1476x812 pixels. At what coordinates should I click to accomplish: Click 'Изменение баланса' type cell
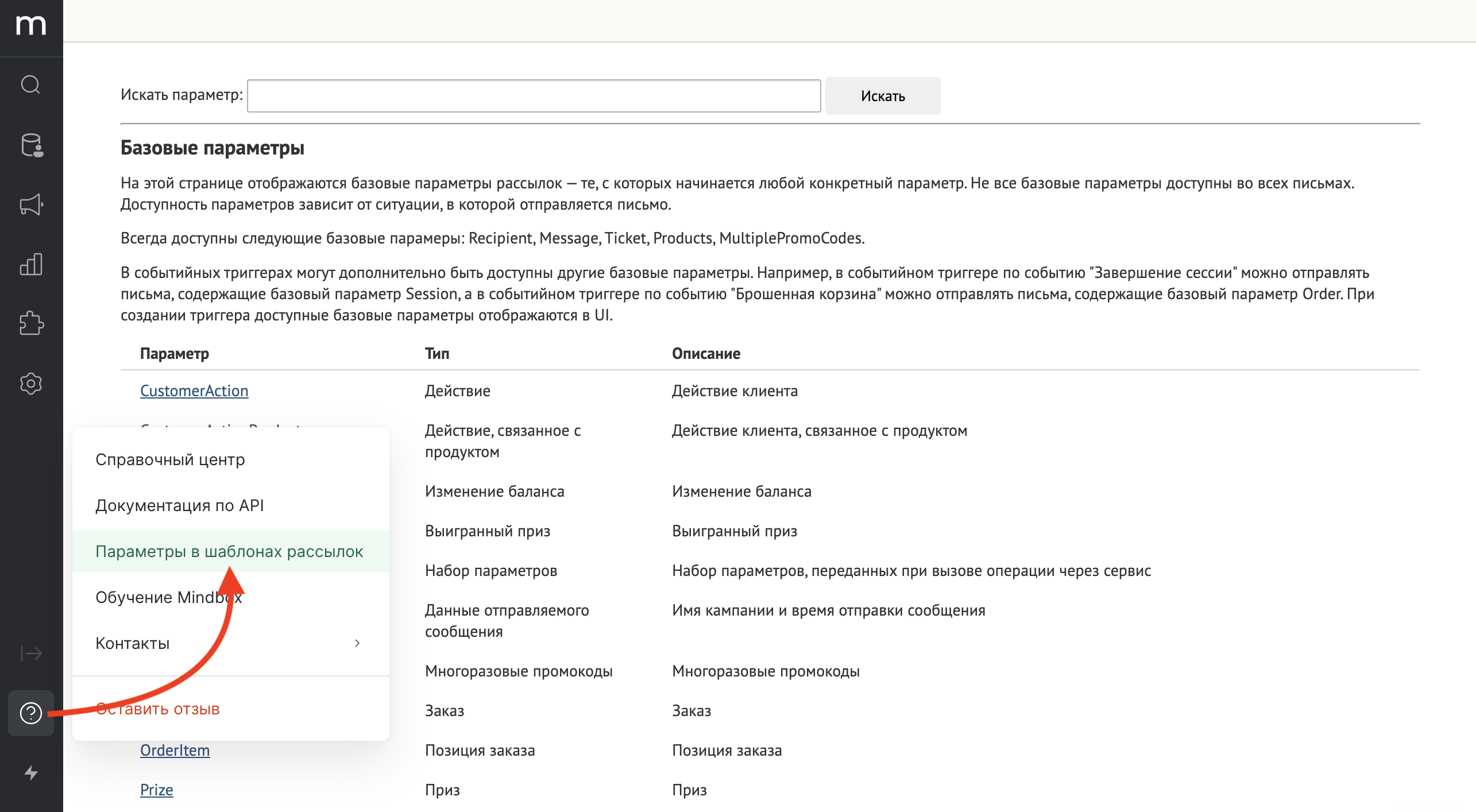[494, 491]
